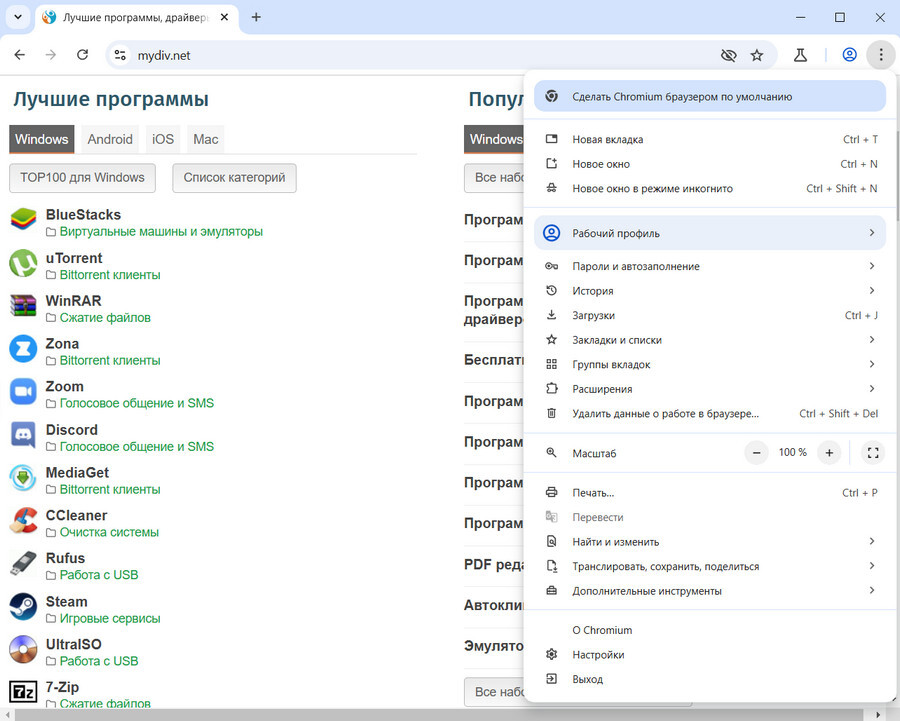Open Новое окно в режиме инкогнито
Viewport: 900px width, 721px height.
(x=710, y=189)
